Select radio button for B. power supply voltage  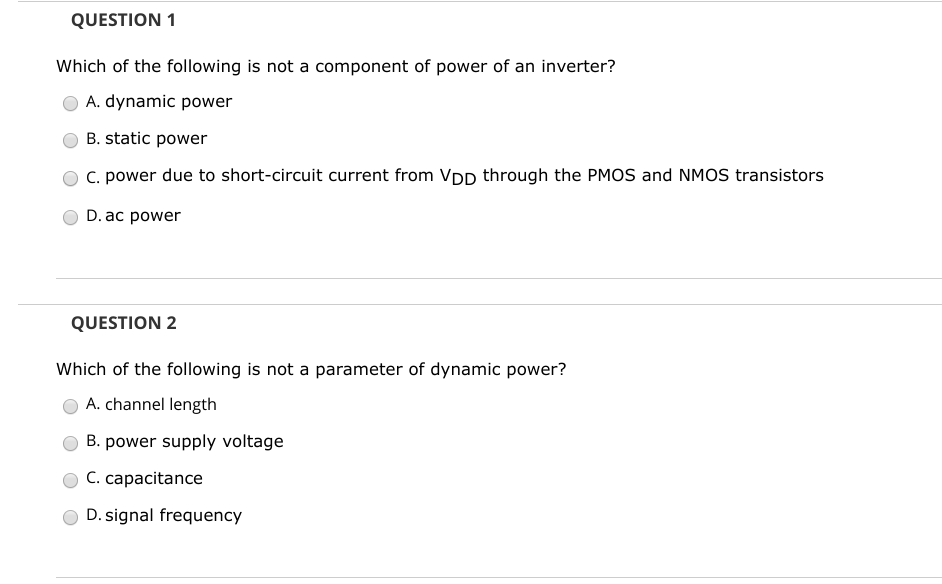pos(69,442)
